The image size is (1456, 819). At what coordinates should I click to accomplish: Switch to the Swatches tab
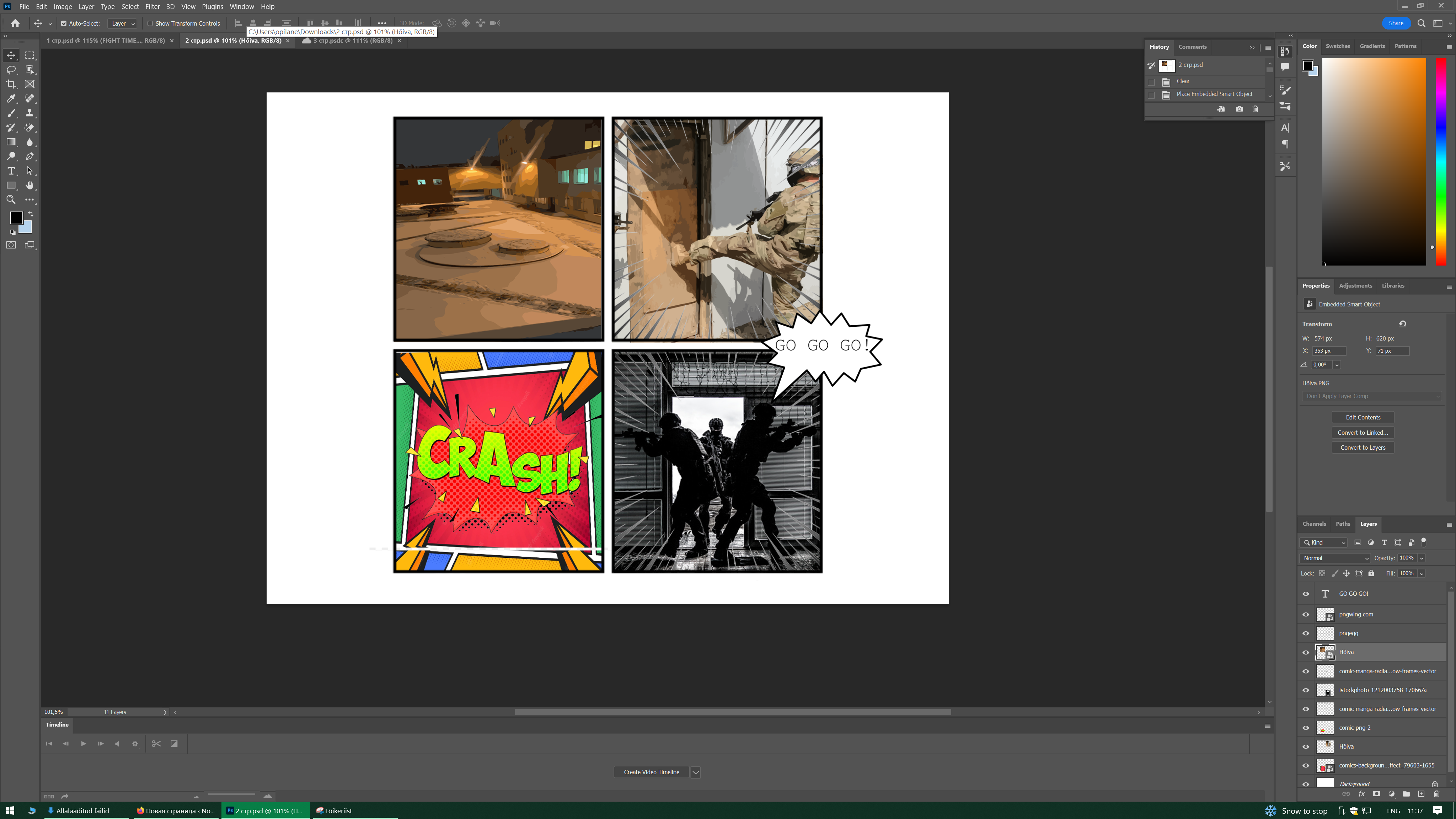(1337, 46)
